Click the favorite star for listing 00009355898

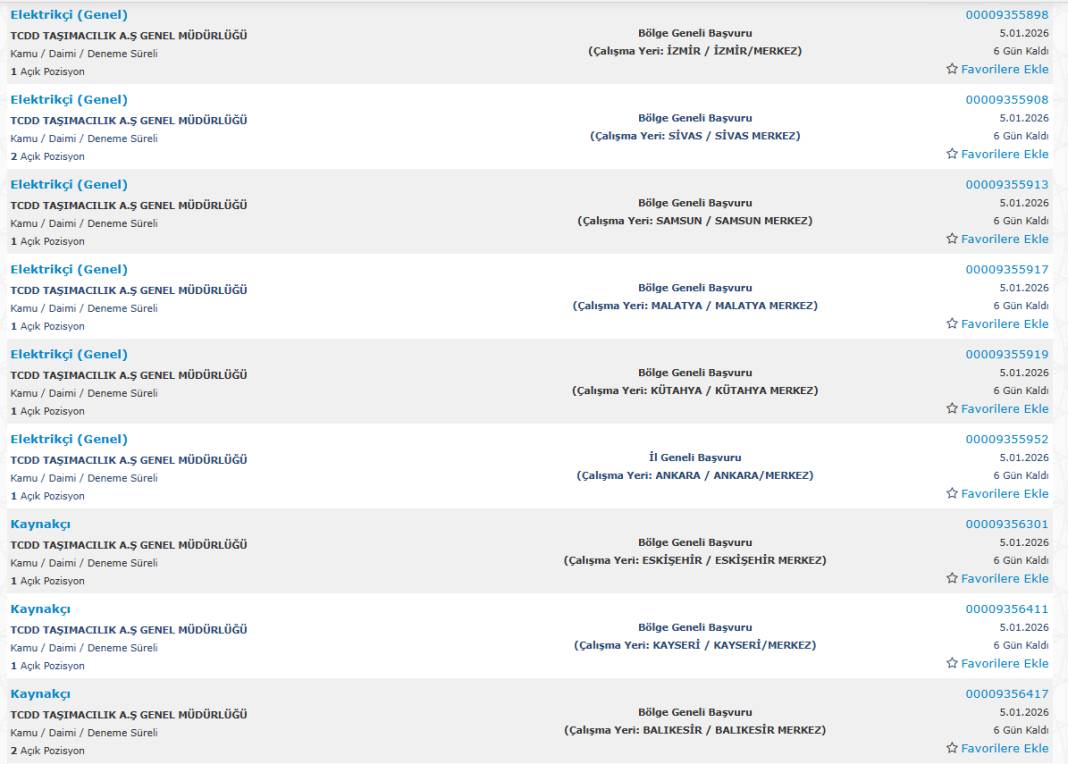(x=952, y=69)
